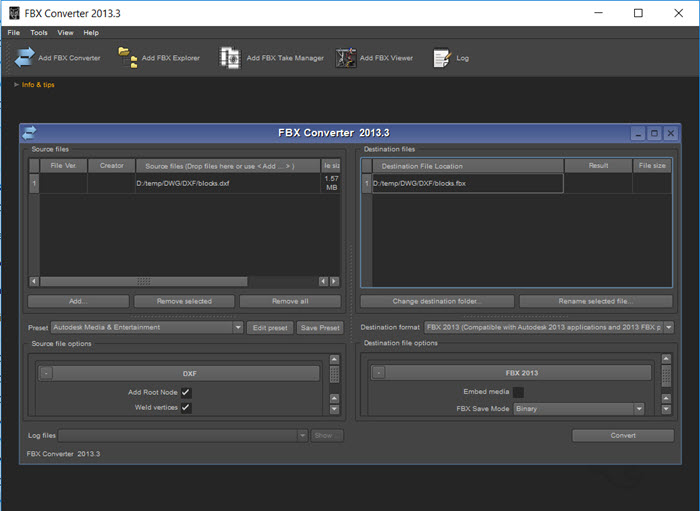Collapse the FBX 2013 options section
Viewport: 700px width, 511px height.
[x=379, y=373]
